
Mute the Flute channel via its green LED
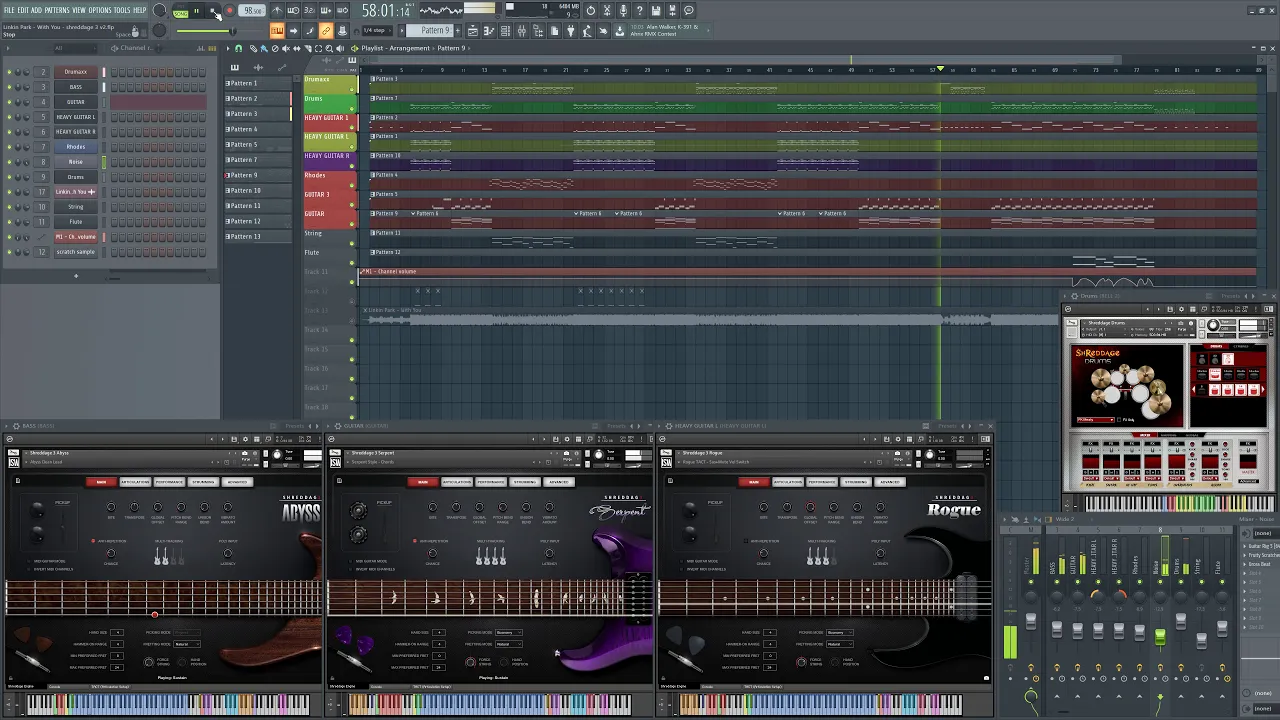pyautogui.click(x=9, y=222)
